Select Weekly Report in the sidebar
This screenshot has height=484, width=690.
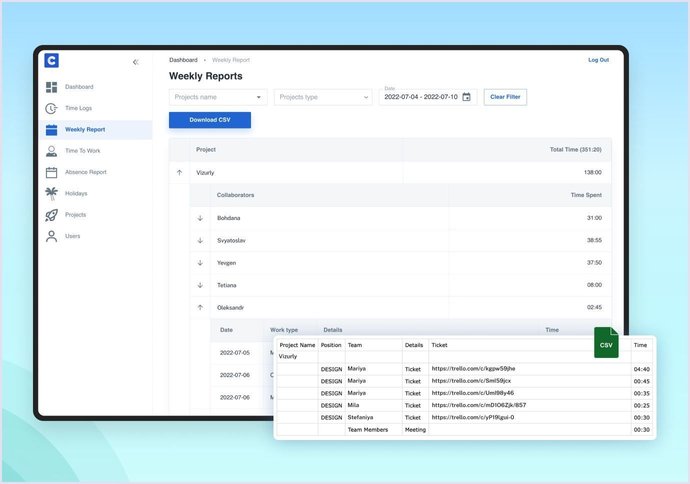tap(85, 130)
